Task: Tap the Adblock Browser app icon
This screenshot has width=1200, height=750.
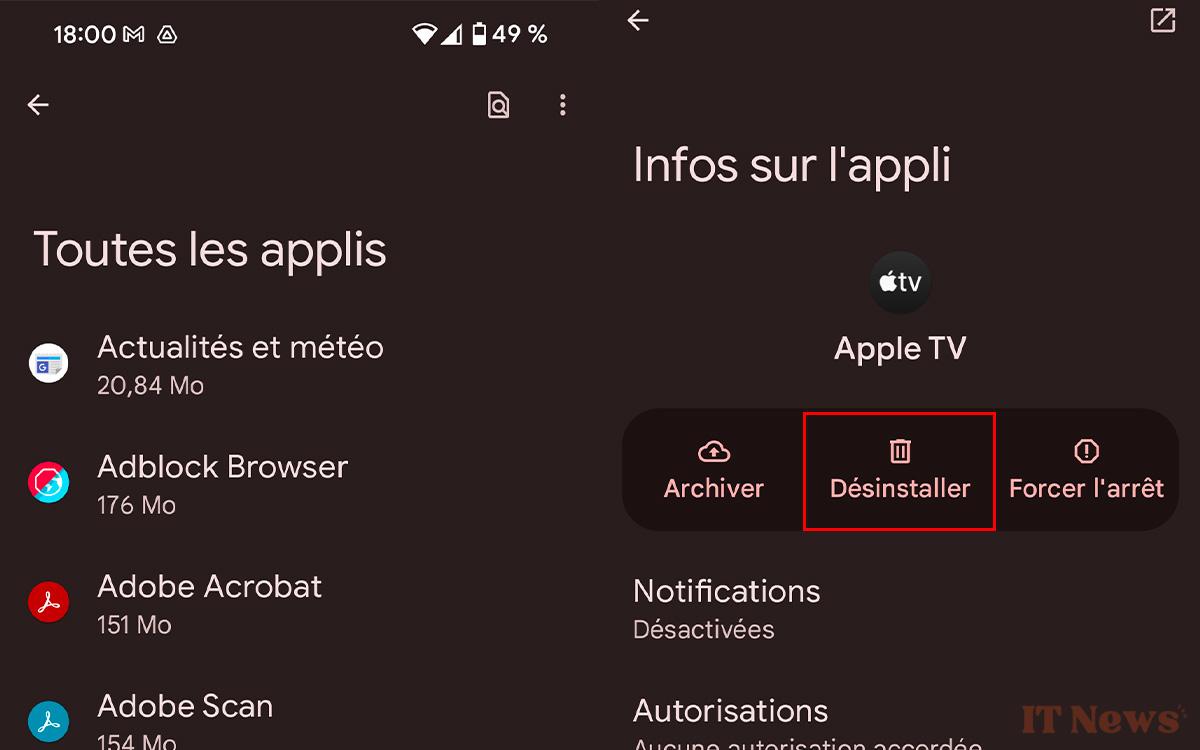Action: click(48, 483)
